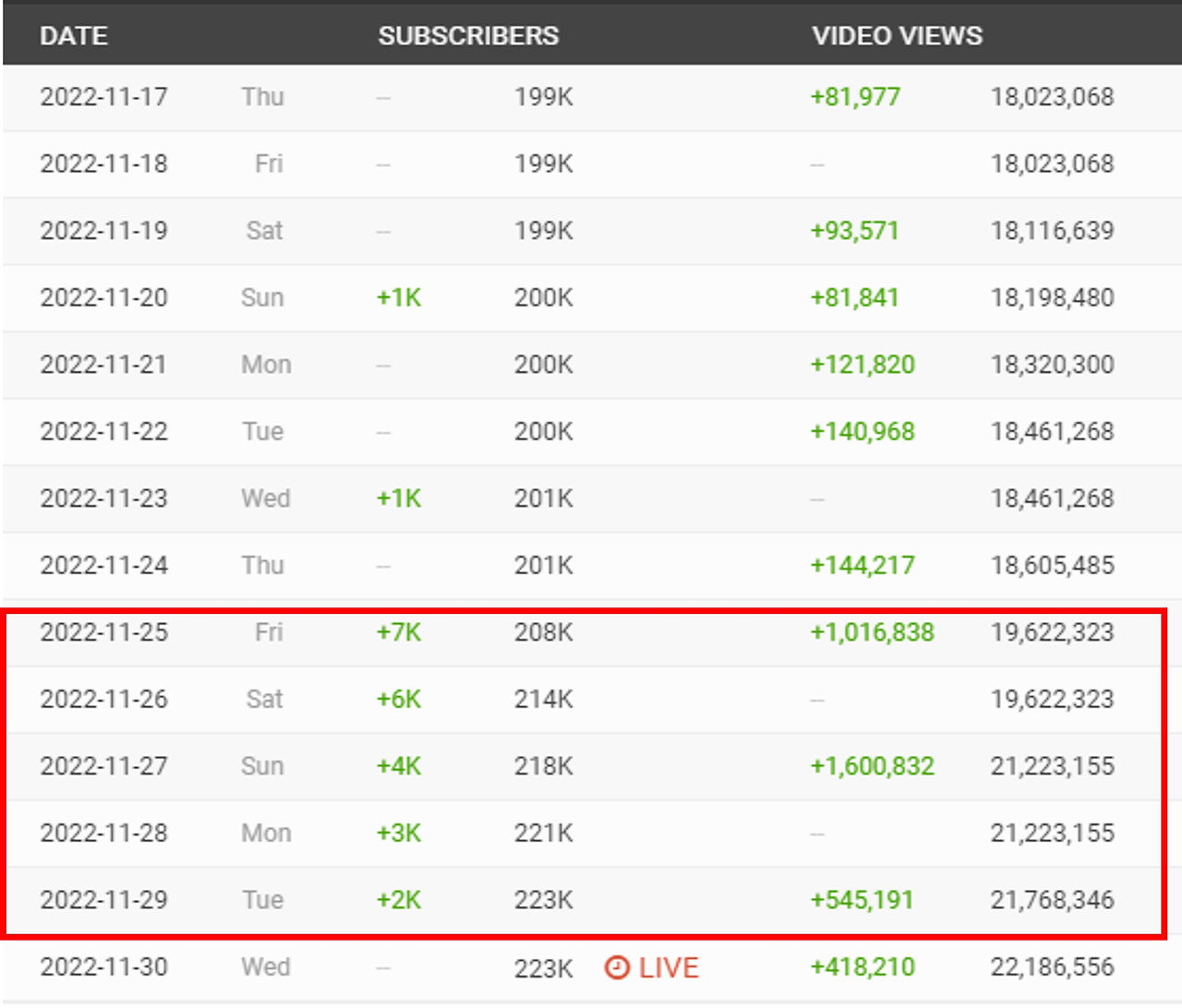Click the red LIVE label
The height and width of the screenshot is (1008, 1182).
coord(669,967)
